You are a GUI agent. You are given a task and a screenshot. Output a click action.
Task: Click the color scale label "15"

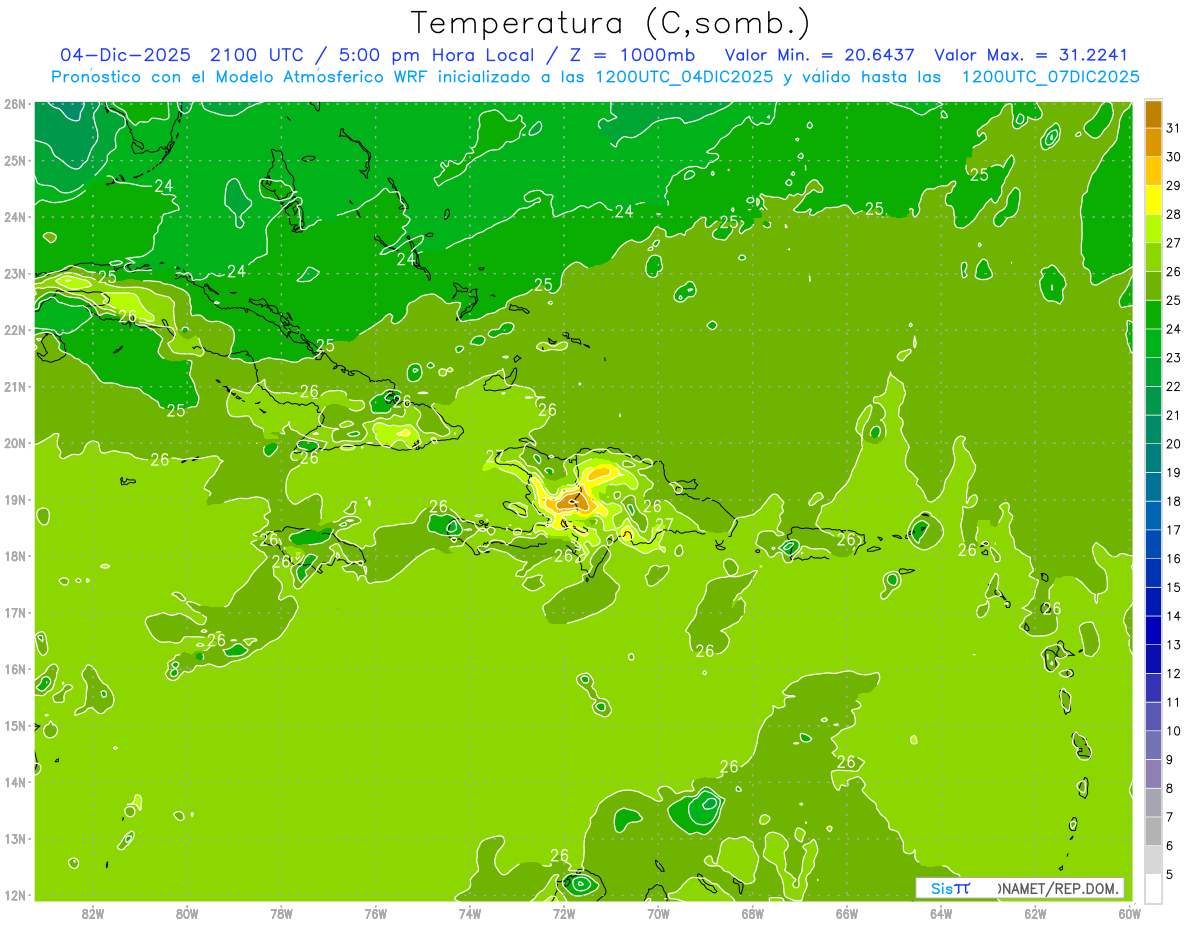(x=1173, y=587)
